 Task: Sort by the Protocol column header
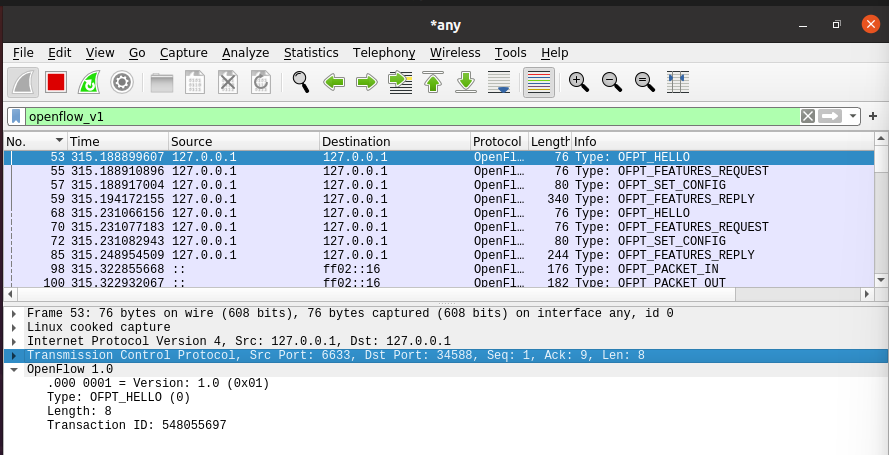point(499,142)
